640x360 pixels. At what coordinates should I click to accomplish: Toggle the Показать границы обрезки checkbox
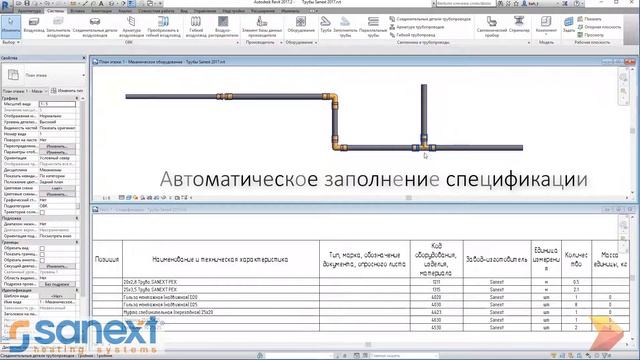pyautogui.click(x=42, y=254)
